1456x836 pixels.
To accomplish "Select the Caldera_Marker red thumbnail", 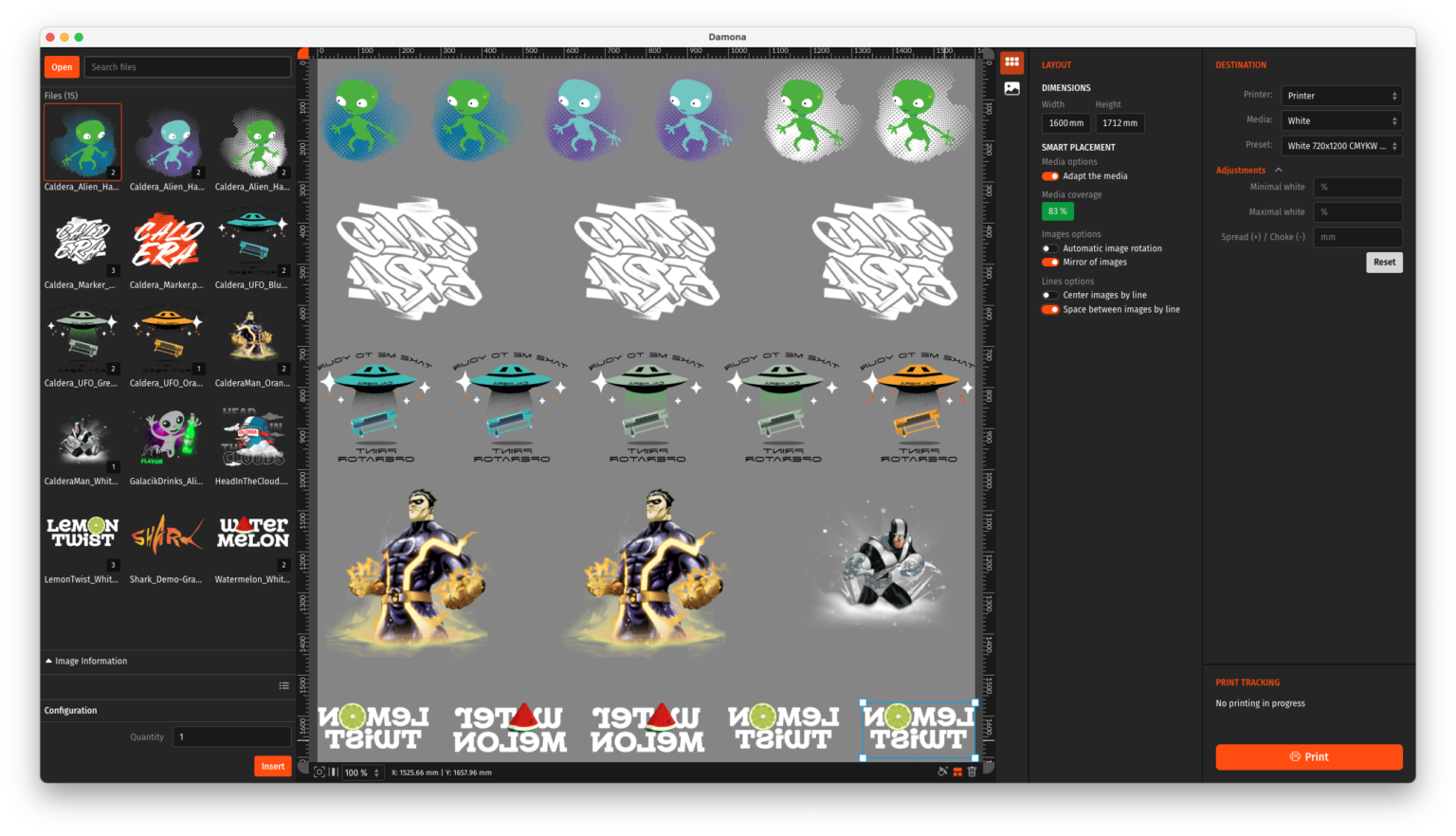I will pyautogui.click(x=168, y=241).
